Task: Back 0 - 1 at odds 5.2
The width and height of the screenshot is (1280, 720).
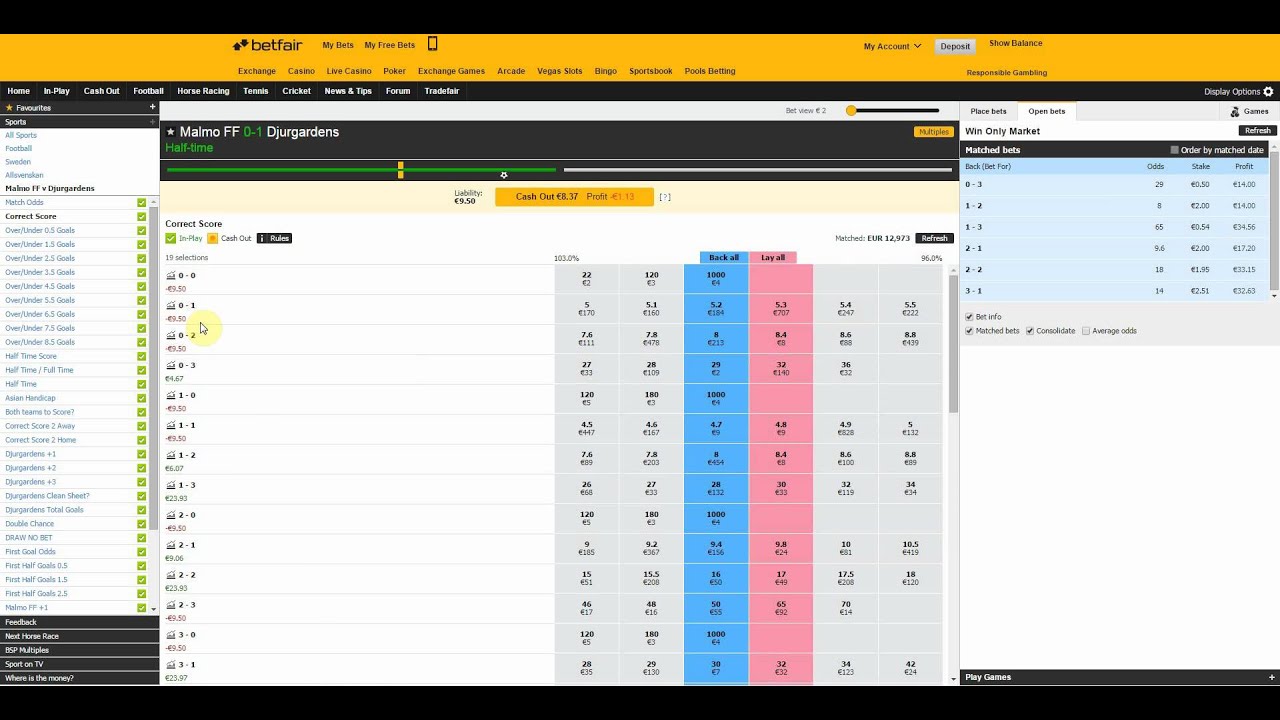Action: (716, 309)
